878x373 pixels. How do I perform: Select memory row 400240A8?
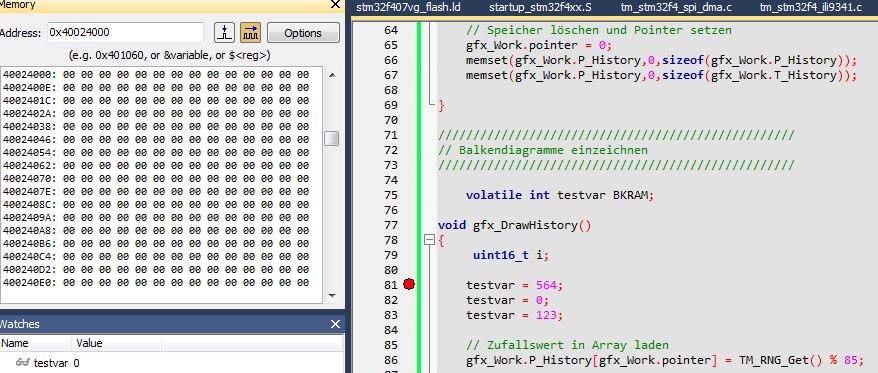(x=156, y=231)
